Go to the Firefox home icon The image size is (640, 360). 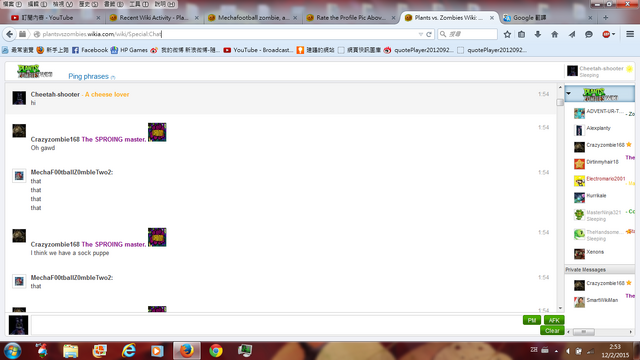(554, 34)
